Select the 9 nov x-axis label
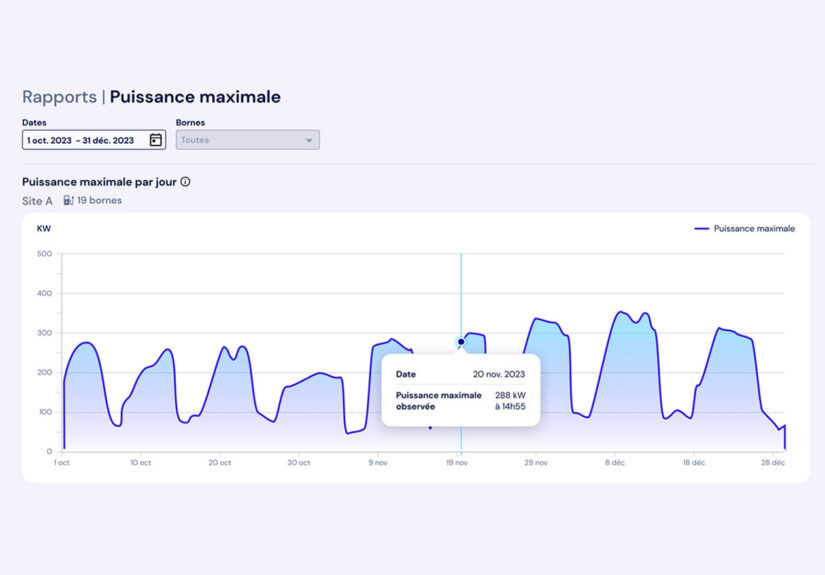Viewport: 825px width, 575px height. coord(378,463)
